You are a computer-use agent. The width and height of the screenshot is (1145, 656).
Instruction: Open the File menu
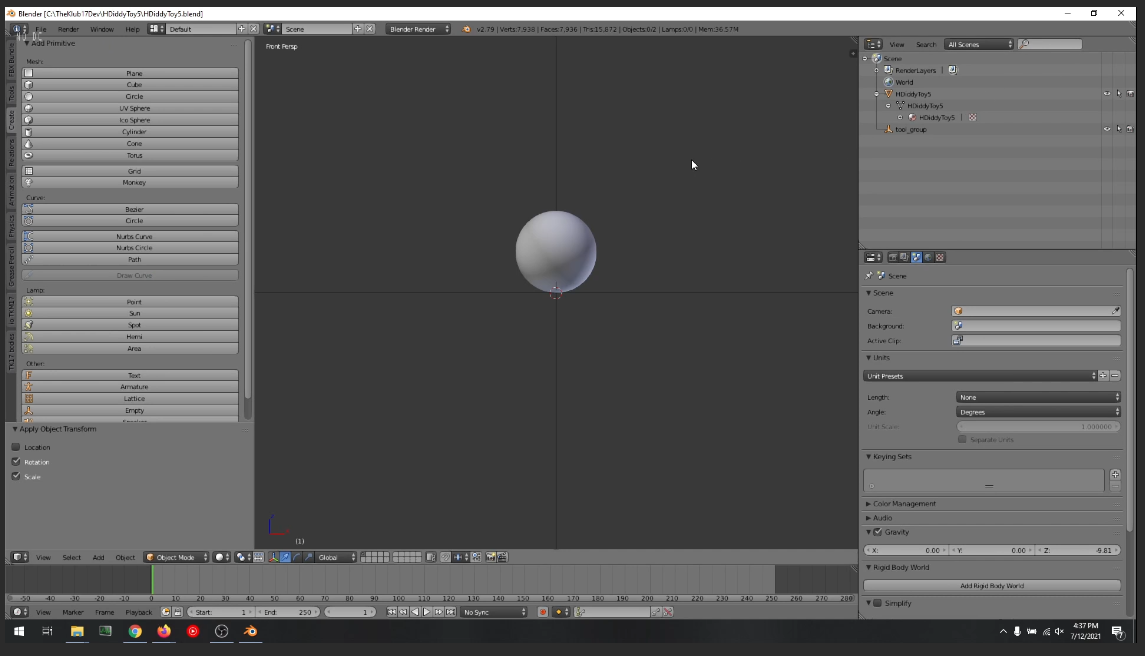41,29
